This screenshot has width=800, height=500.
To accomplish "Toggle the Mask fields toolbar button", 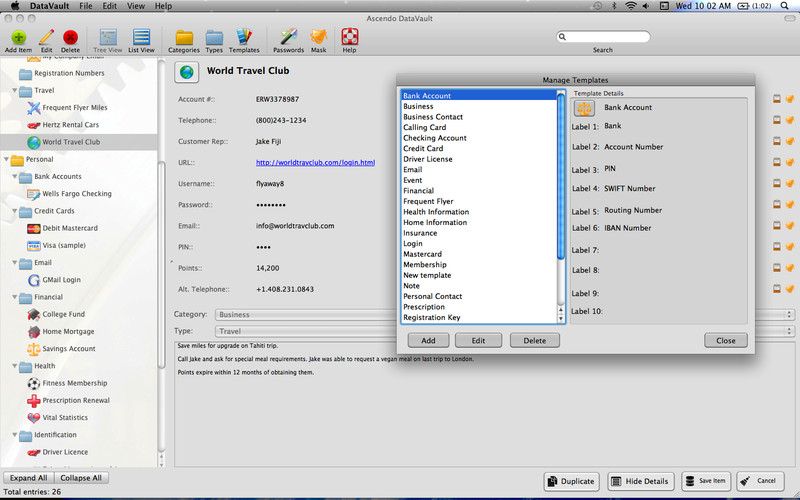I will point(318,37).
